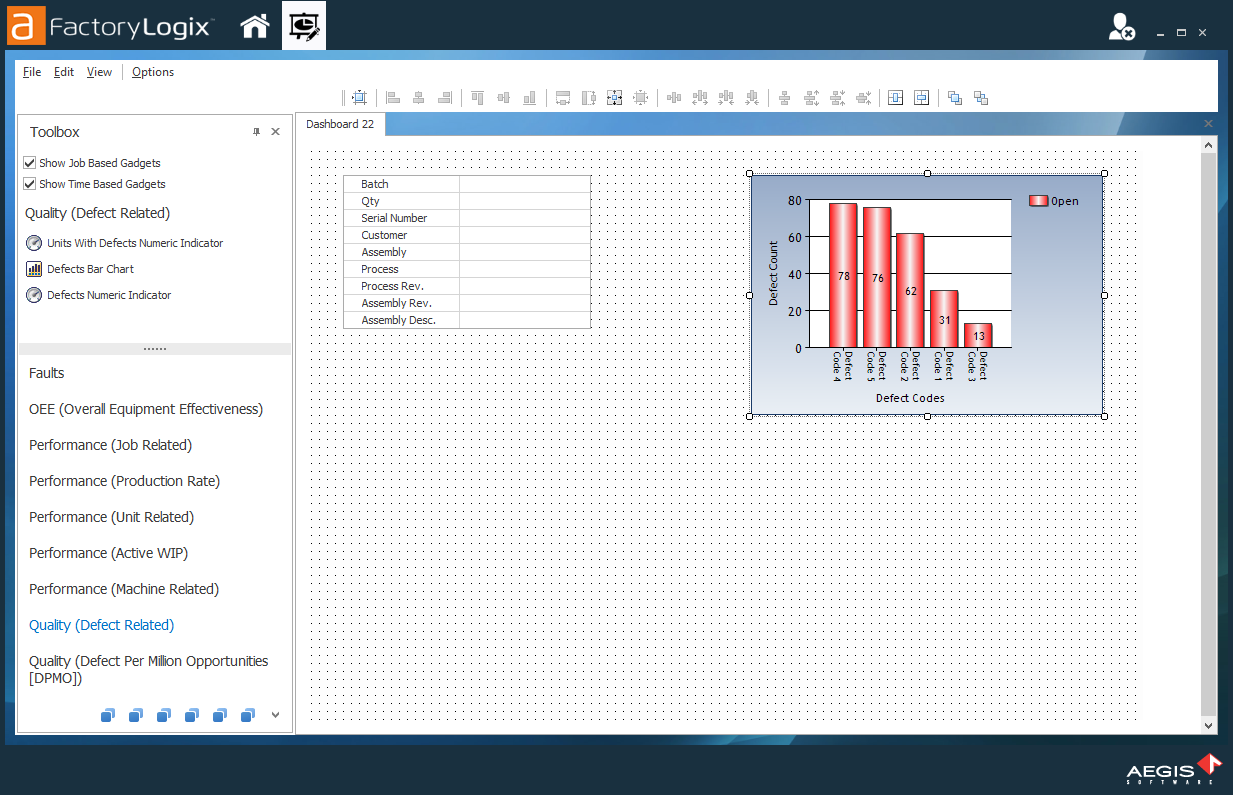
Task: Open the Options menu
Action: [x=152, y=72]
